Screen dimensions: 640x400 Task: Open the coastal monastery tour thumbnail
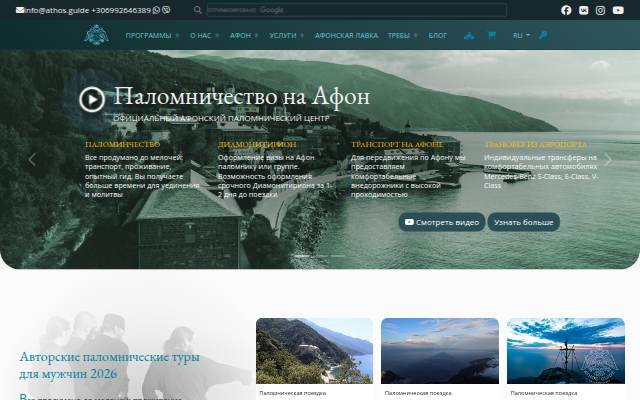(x=314, y=351)
